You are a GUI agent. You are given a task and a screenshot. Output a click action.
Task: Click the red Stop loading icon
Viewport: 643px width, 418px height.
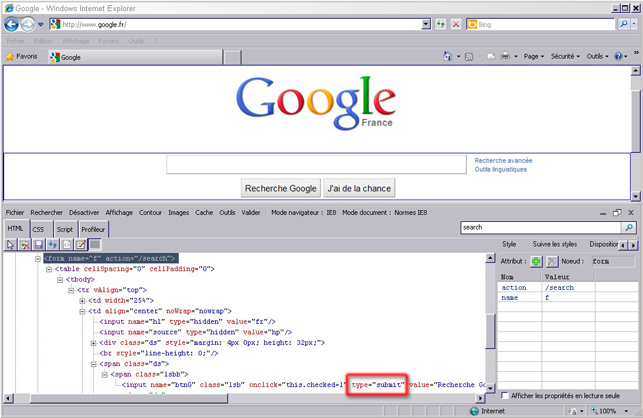[456, 24]
